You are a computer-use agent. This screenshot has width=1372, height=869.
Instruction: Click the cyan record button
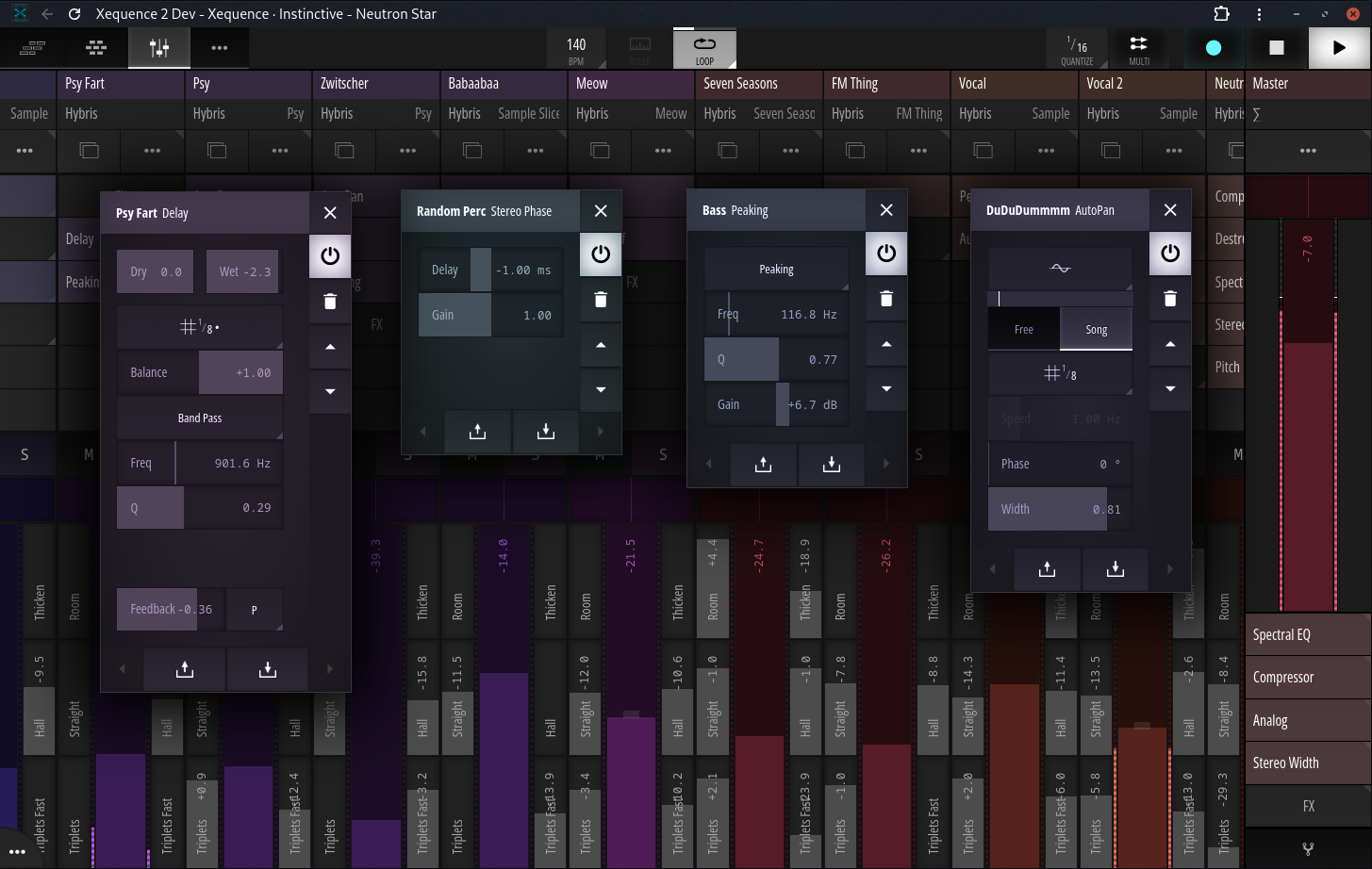tap(1214, 47)
